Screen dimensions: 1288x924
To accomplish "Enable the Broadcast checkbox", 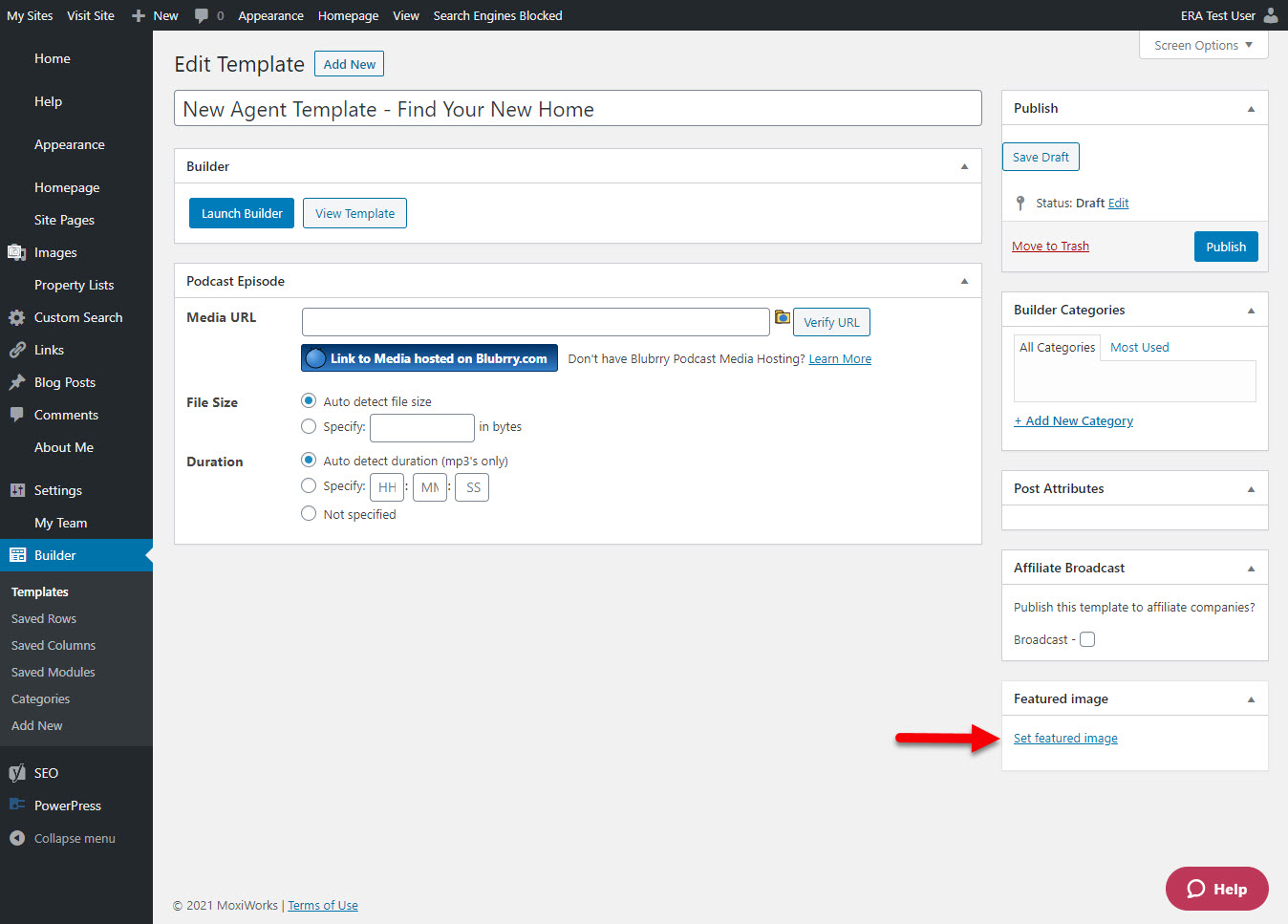I will tap(1087, 639).
